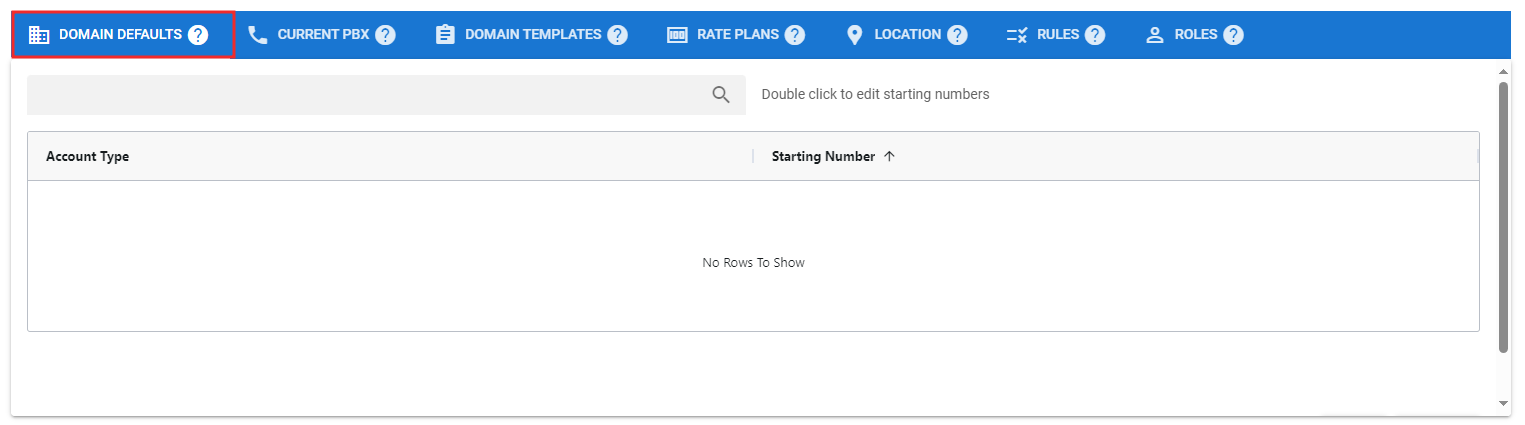Click the Rate Plans help icon

pos(794,35)
